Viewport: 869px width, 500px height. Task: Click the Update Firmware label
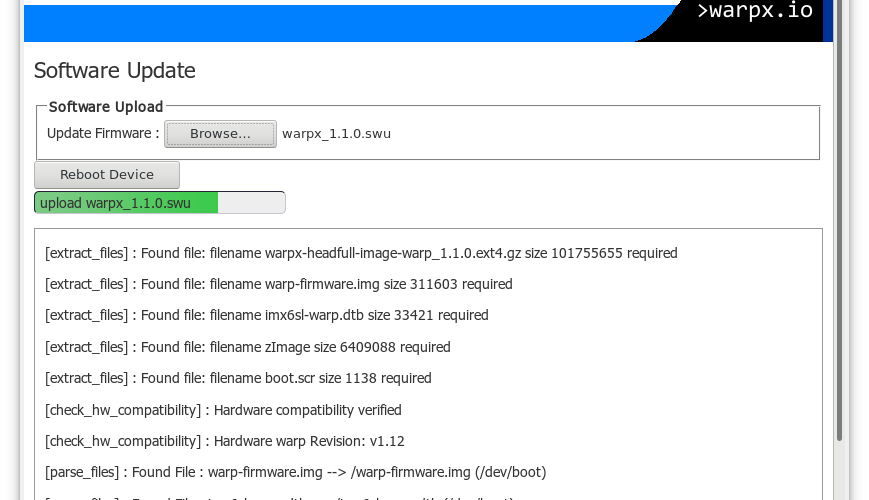click(103, 134)
